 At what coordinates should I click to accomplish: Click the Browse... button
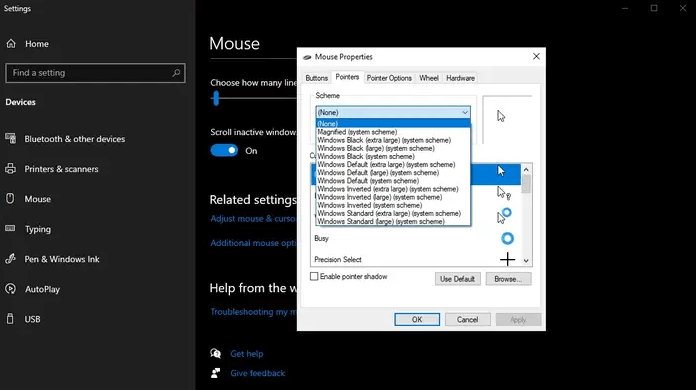pos(508,279)
